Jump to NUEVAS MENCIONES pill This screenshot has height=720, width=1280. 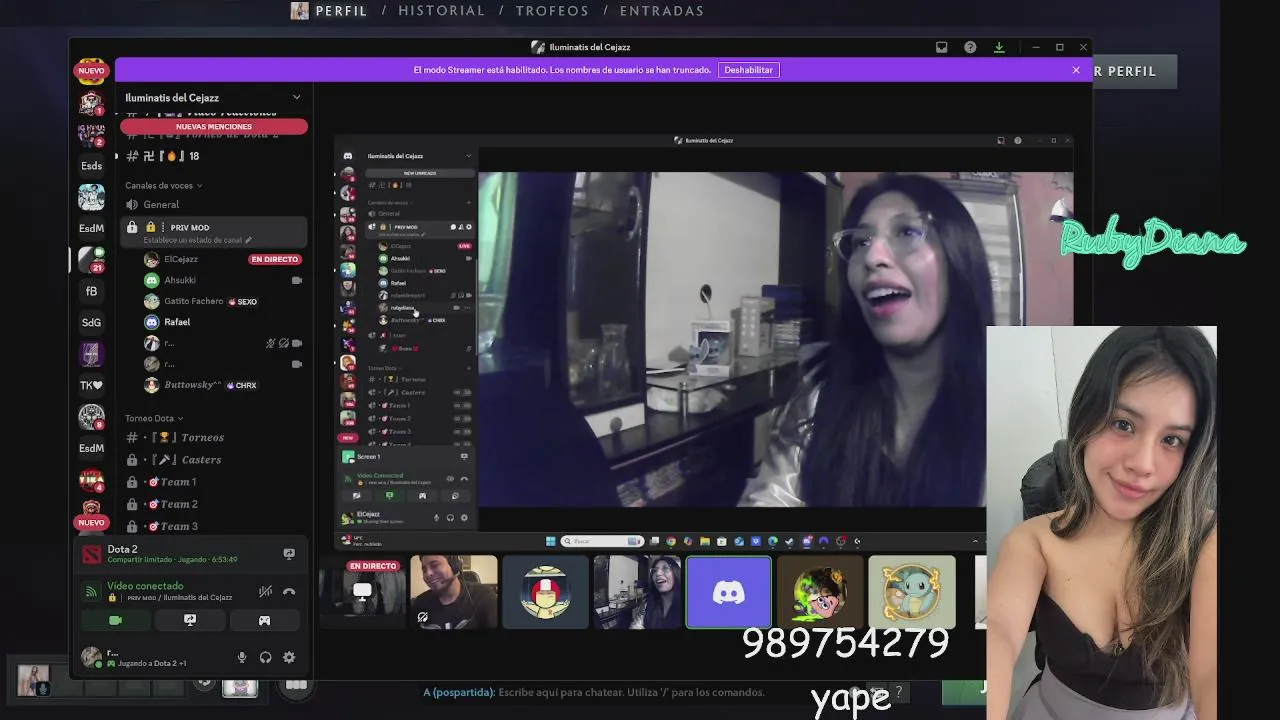(x=214, y=127)
